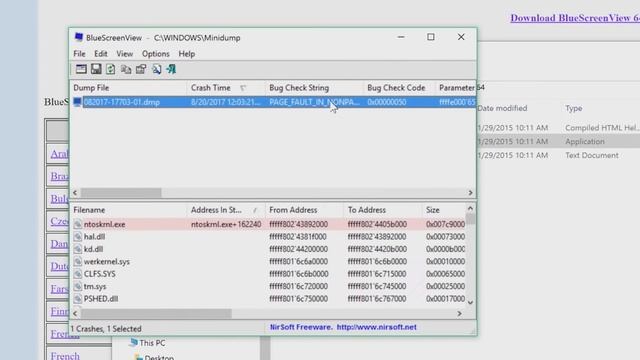Sort by the Bug Check String column
This screenshot has height=360, width=640.
(315, 88)
